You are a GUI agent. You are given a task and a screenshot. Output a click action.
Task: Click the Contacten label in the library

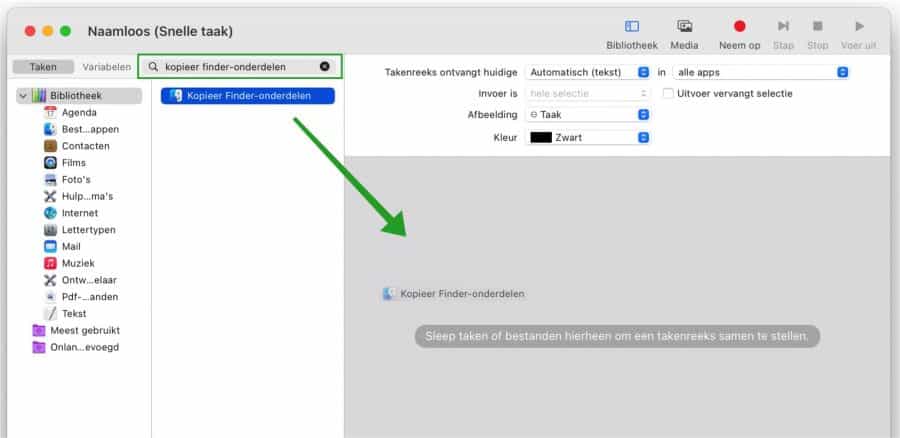(86, 146)
